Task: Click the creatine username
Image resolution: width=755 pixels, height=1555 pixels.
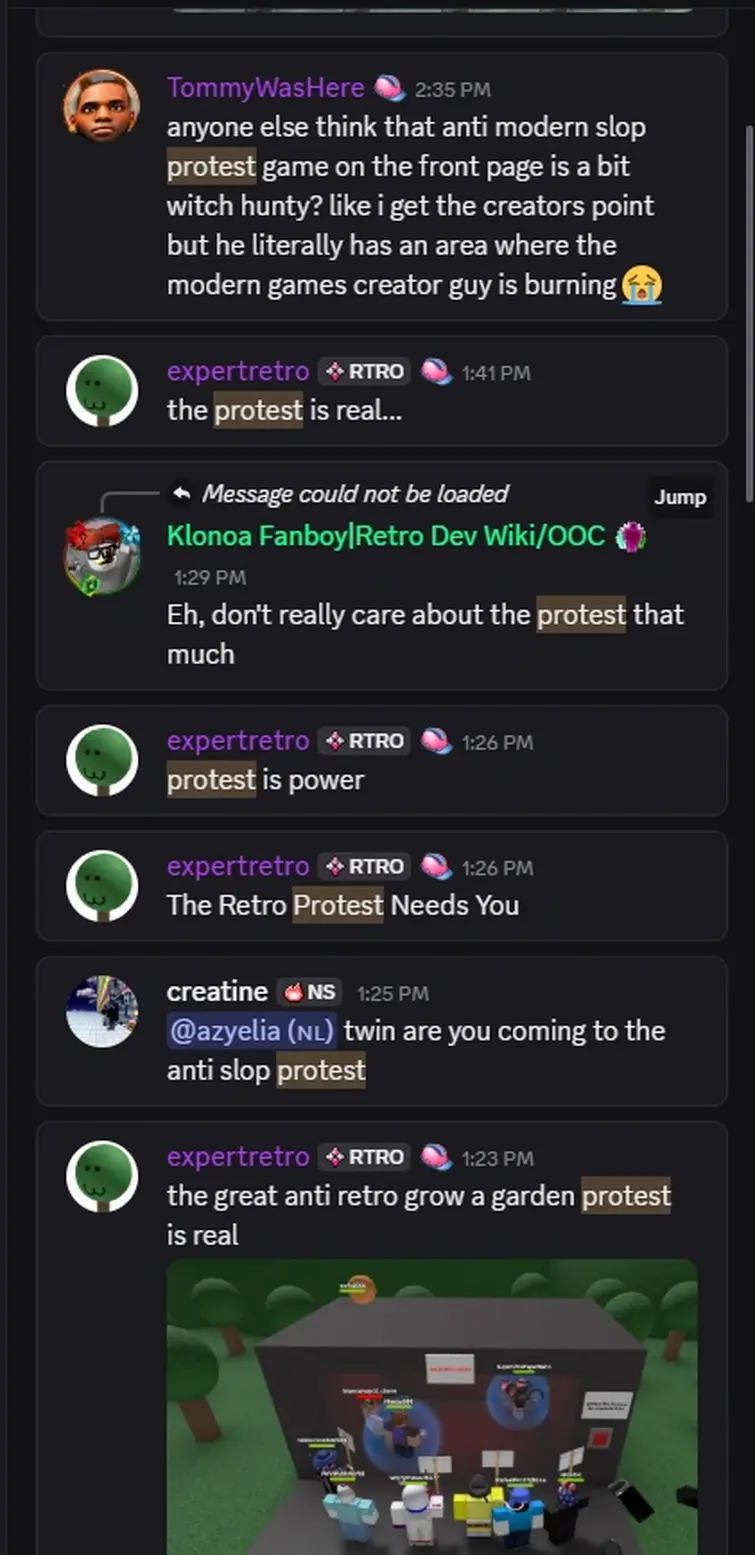Action: click(217, 992)
